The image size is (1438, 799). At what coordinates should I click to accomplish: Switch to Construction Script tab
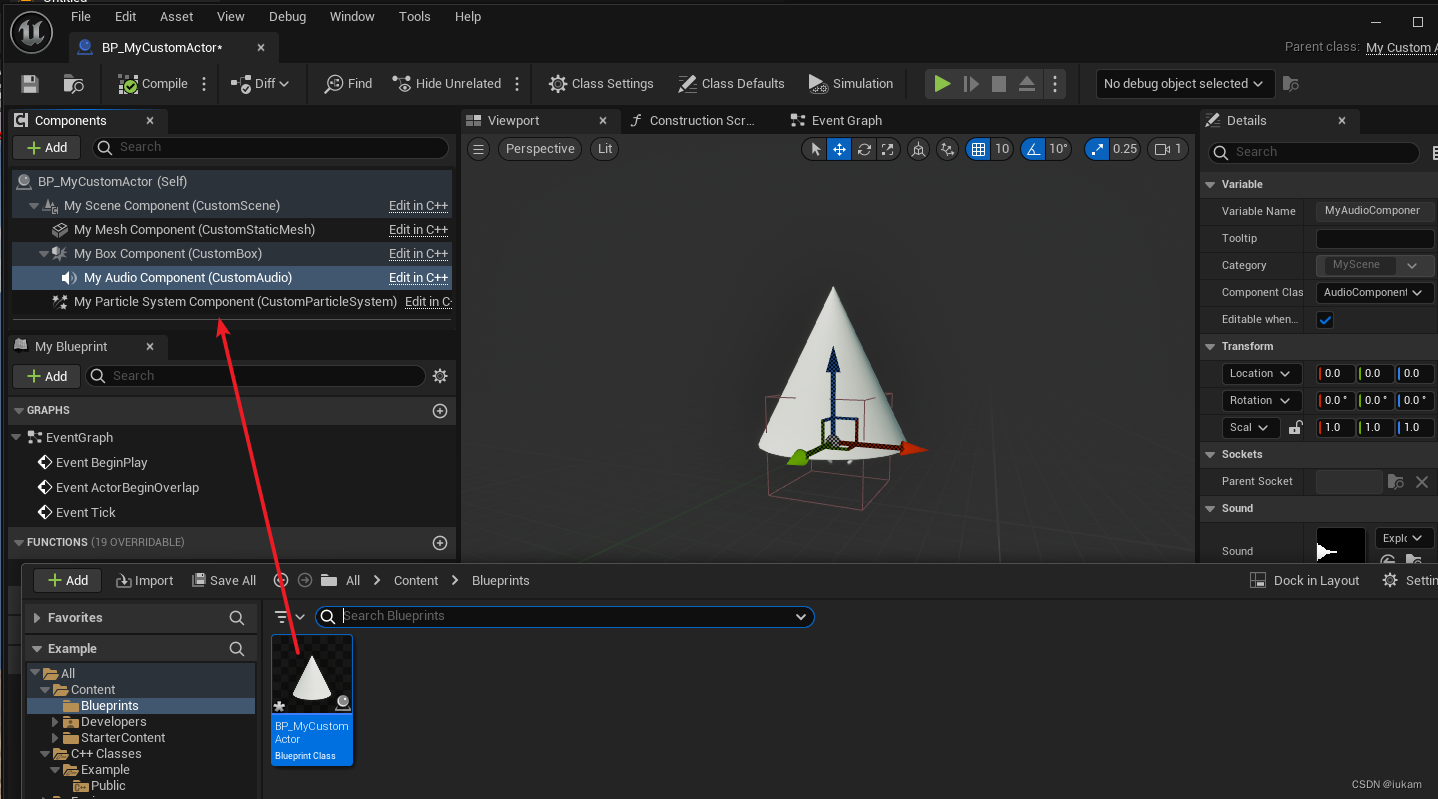tap(692, 121)
